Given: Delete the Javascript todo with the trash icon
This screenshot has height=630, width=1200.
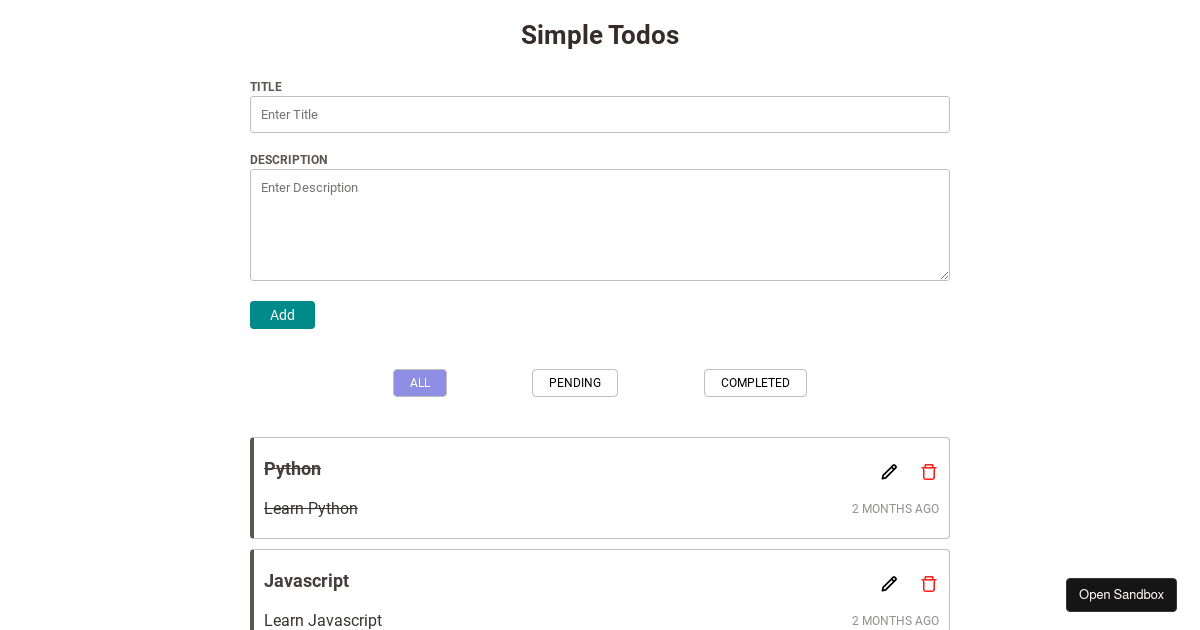Looking at the screenshot, I should [928, 583].
